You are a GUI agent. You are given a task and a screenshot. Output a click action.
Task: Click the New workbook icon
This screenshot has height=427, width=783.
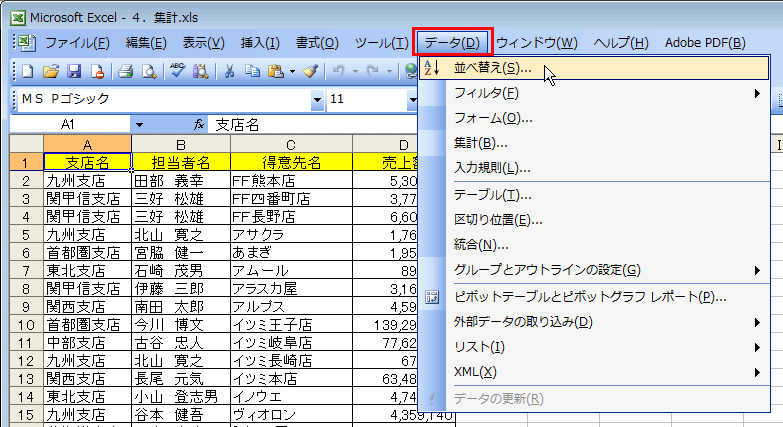click(x=27, y=71)
